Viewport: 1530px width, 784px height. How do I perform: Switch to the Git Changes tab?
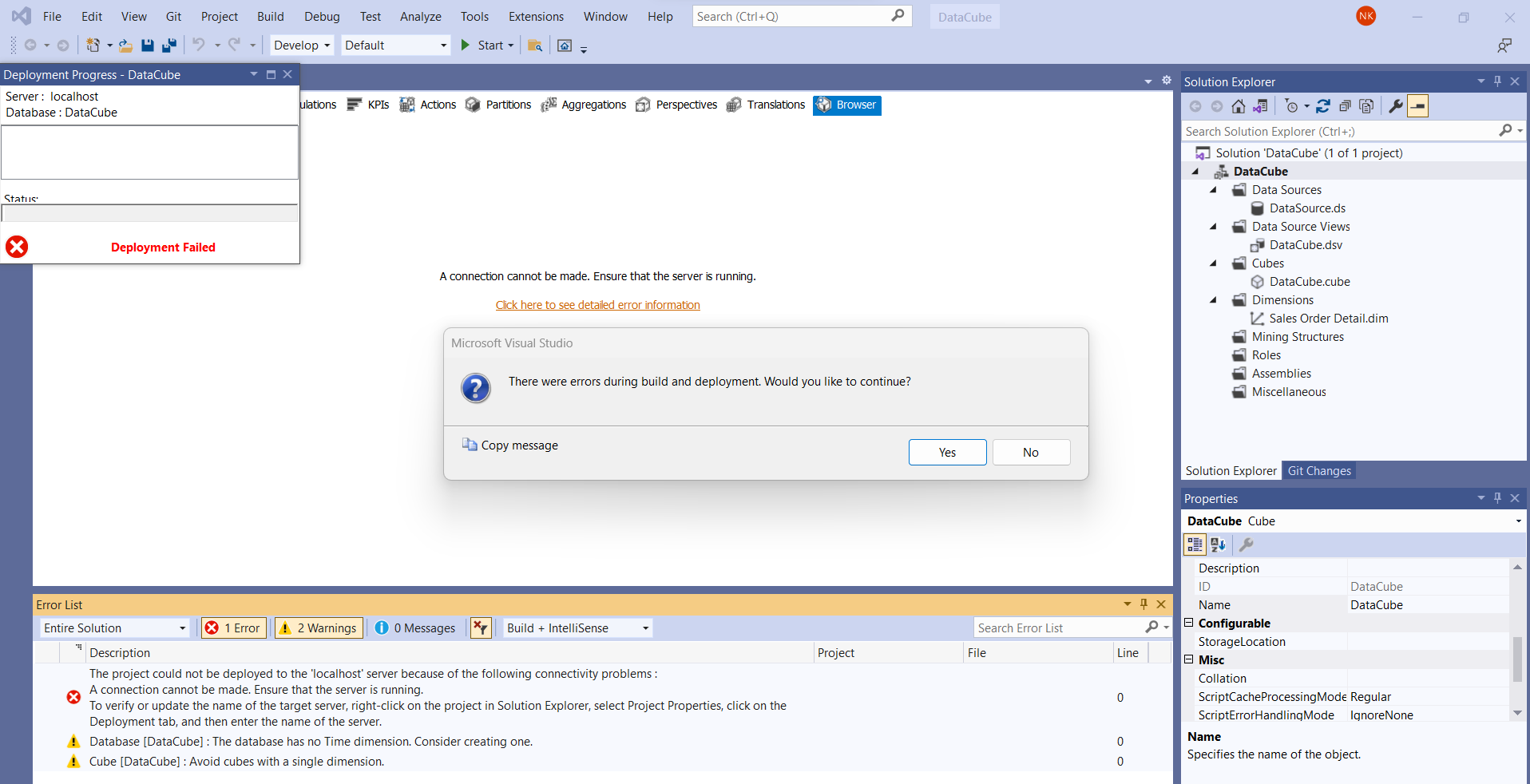coord(1319,470)
